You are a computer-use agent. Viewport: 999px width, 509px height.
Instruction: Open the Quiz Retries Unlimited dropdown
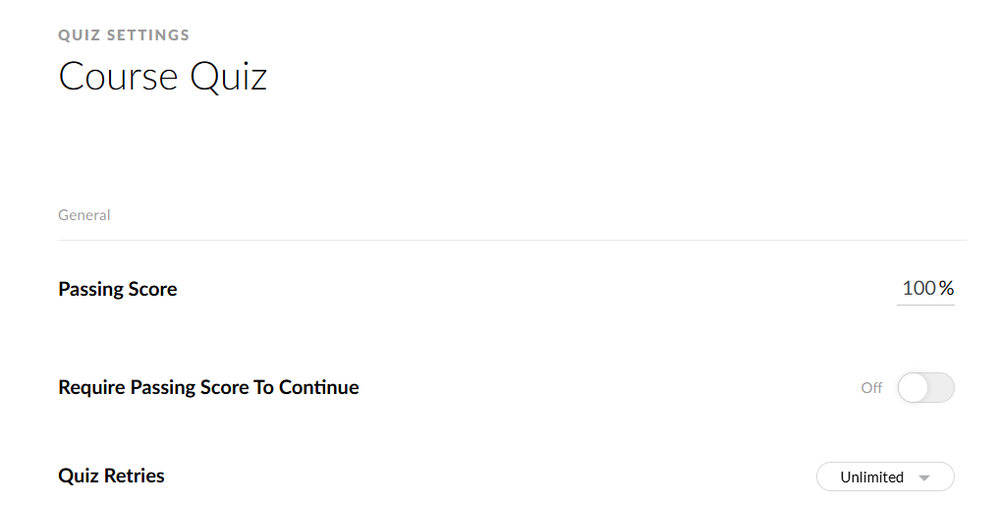(885, 477)
